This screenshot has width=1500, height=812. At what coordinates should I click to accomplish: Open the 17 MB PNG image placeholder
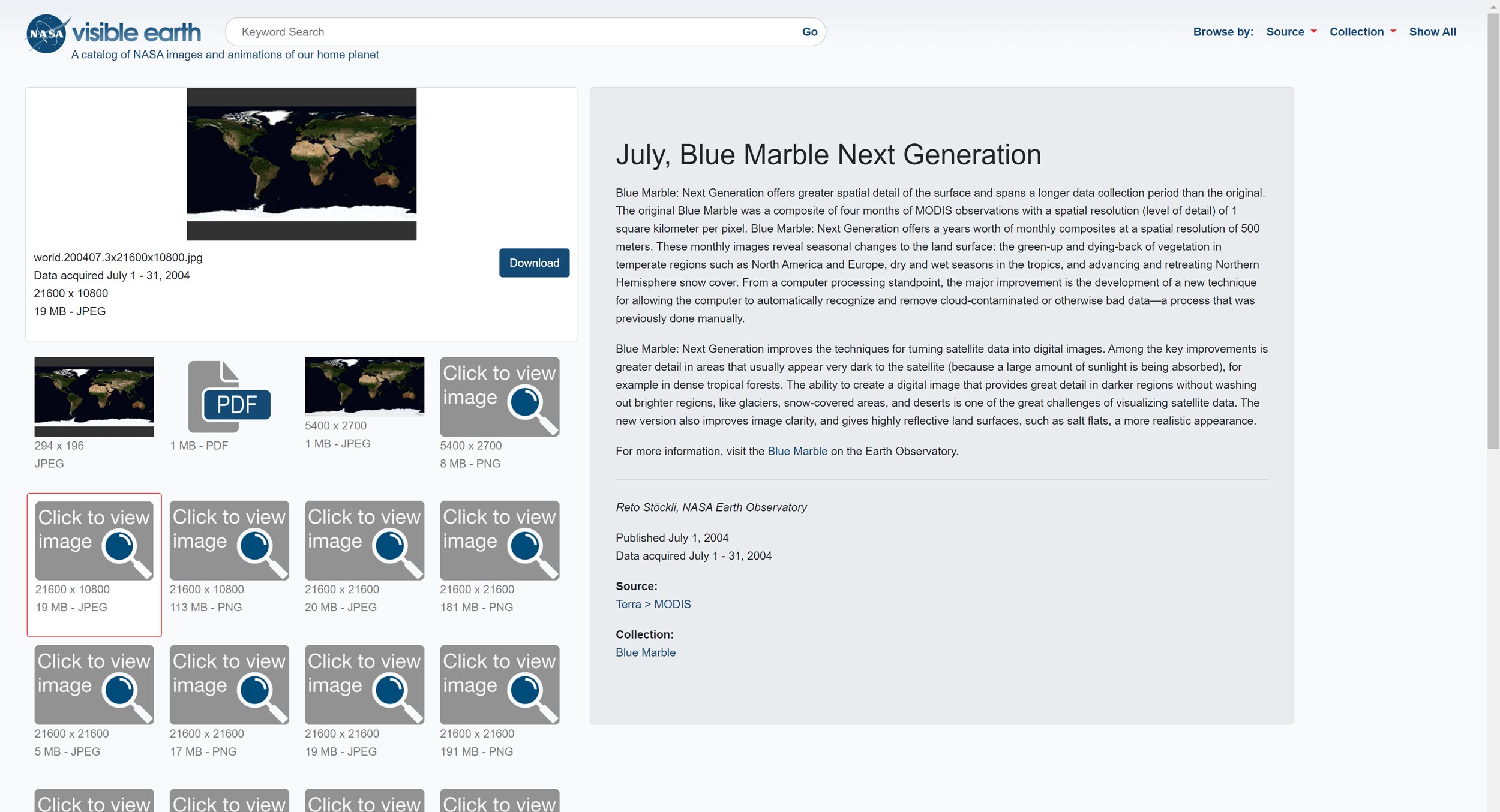tap(229, 685)
